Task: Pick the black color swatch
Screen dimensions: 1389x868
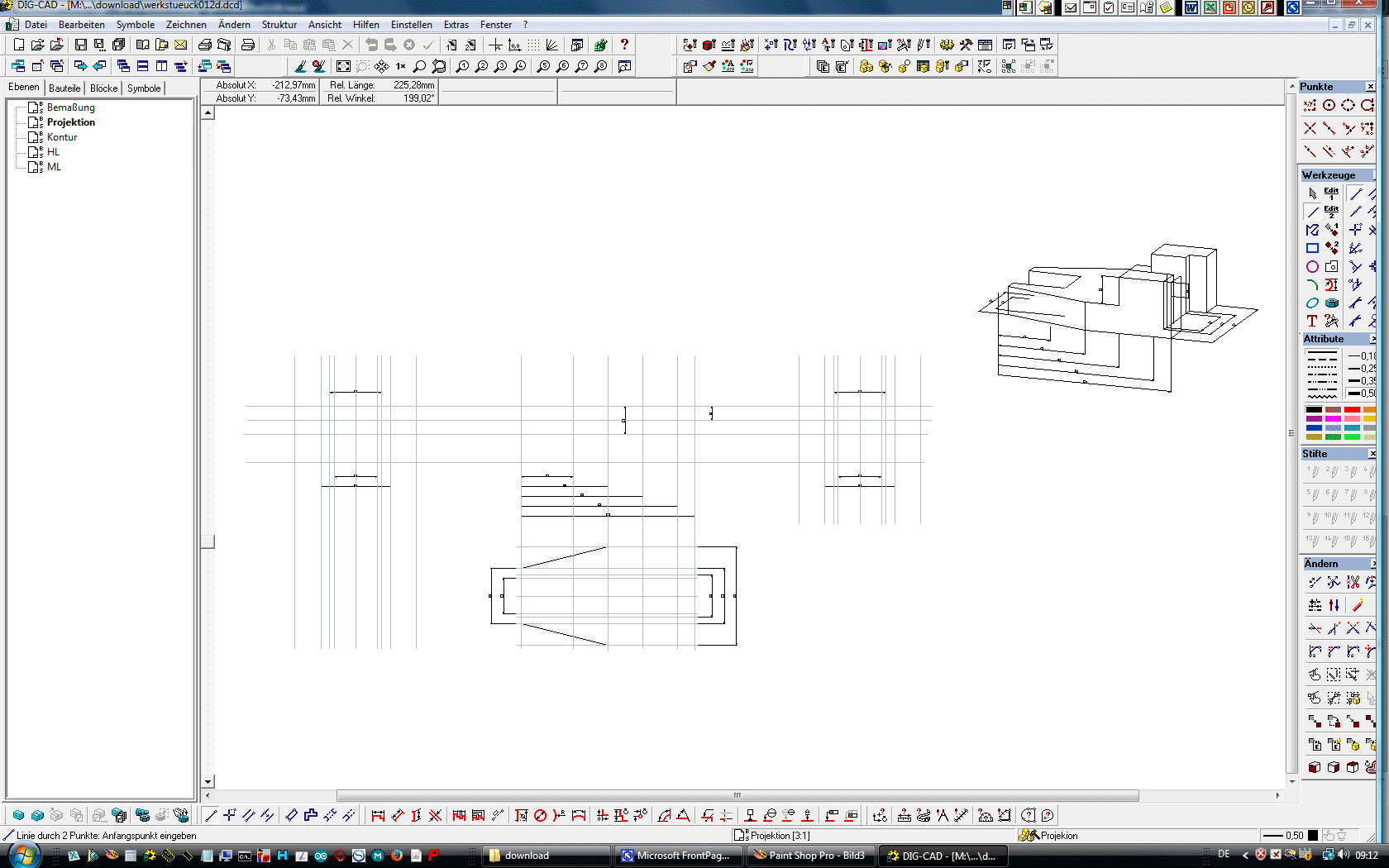Action: [x=1314, y=409]
